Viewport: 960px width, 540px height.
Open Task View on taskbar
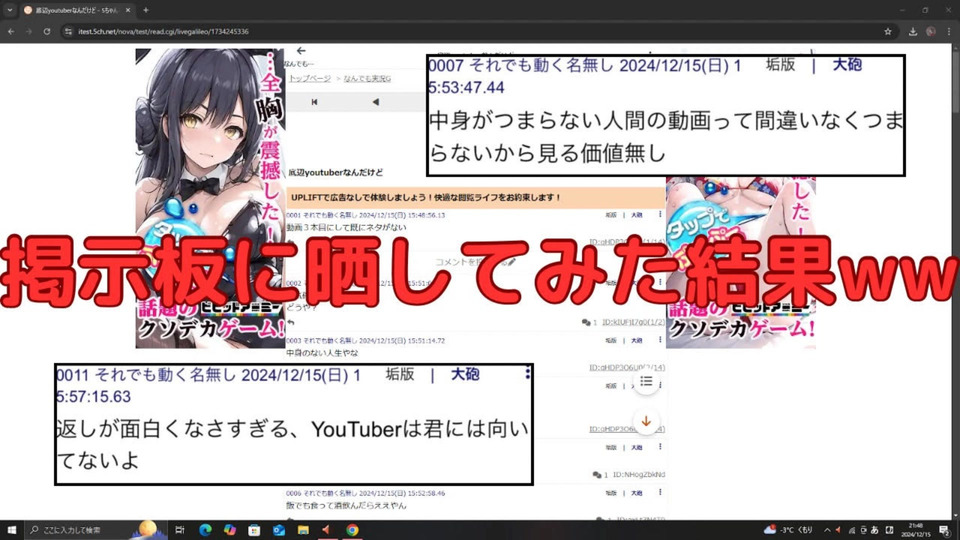(x=179, y=530)
